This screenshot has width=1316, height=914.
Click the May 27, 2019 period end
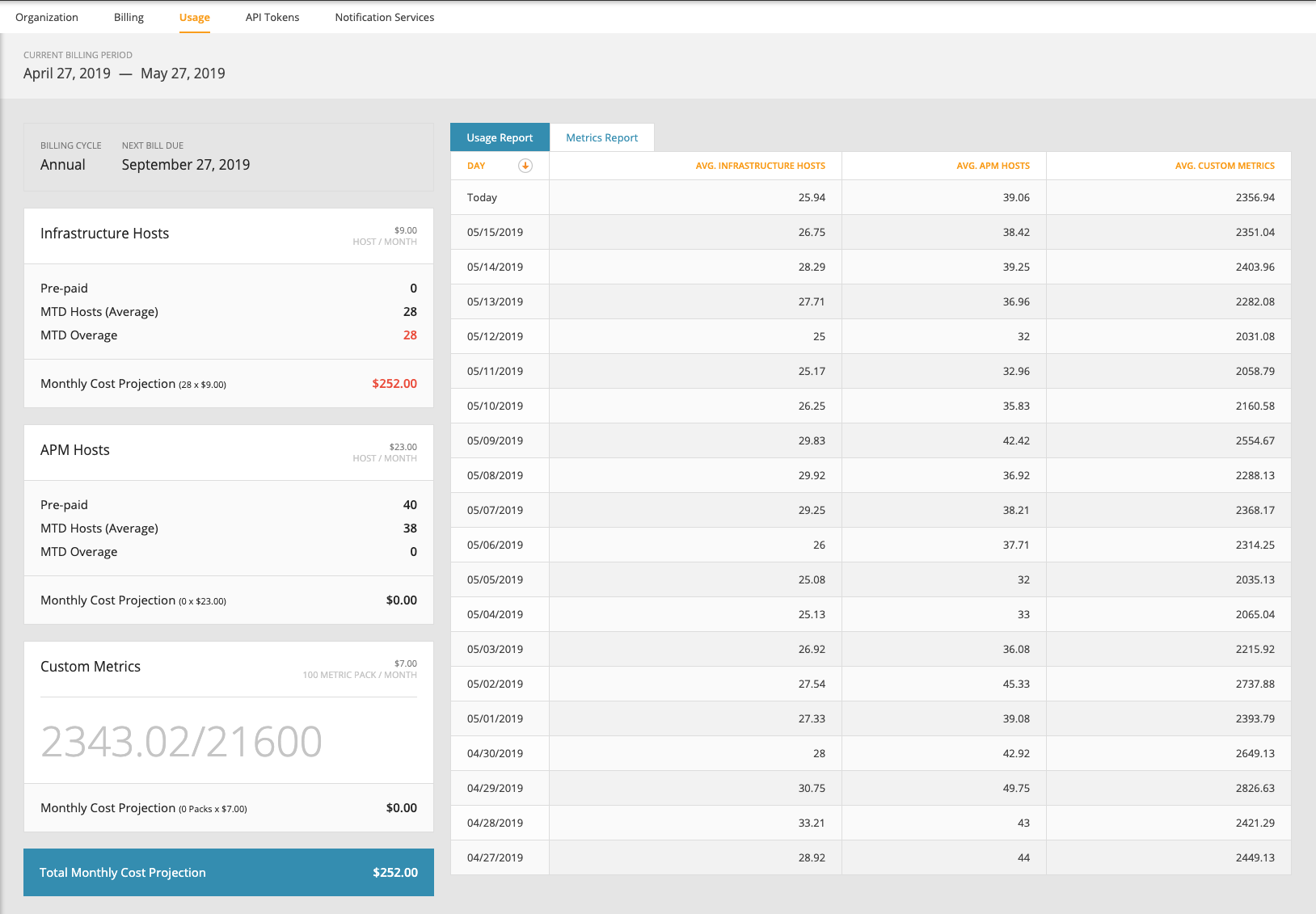(183, 74)
